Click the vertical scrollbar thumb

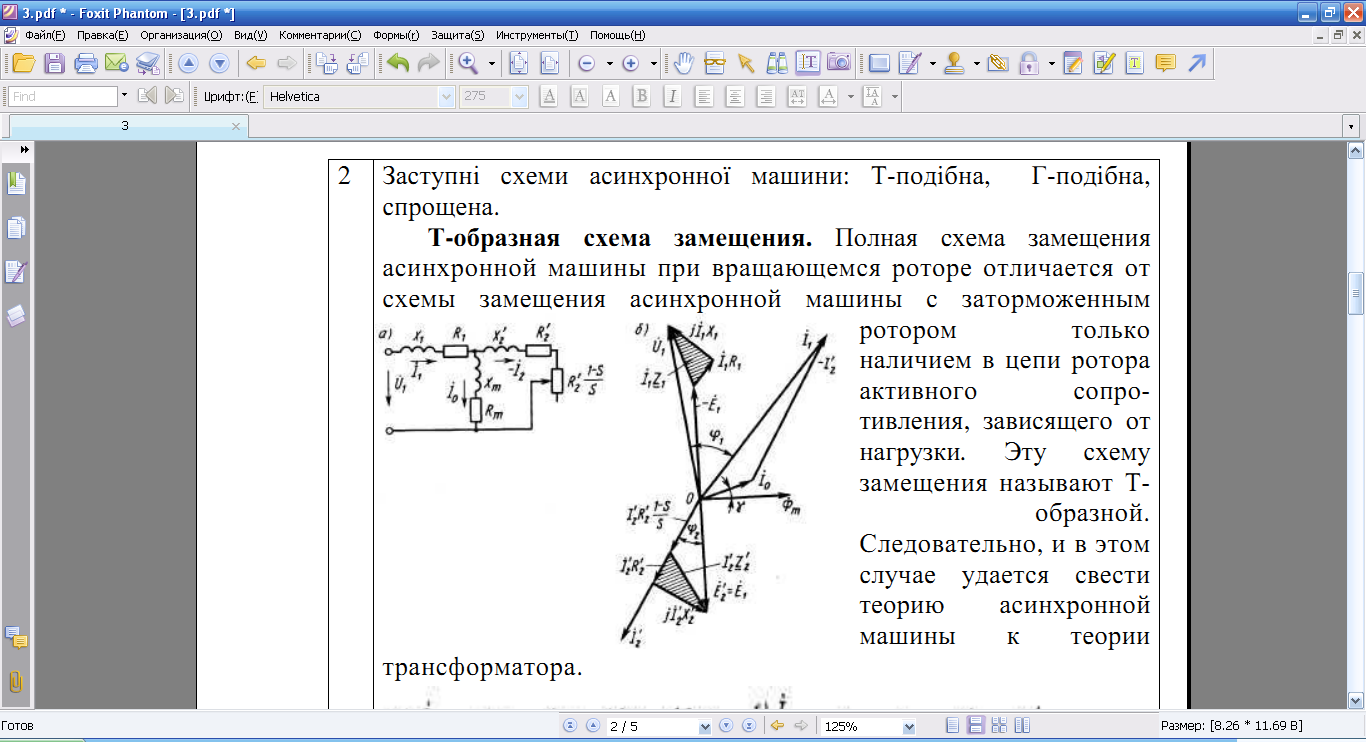tap(1356, 293)
